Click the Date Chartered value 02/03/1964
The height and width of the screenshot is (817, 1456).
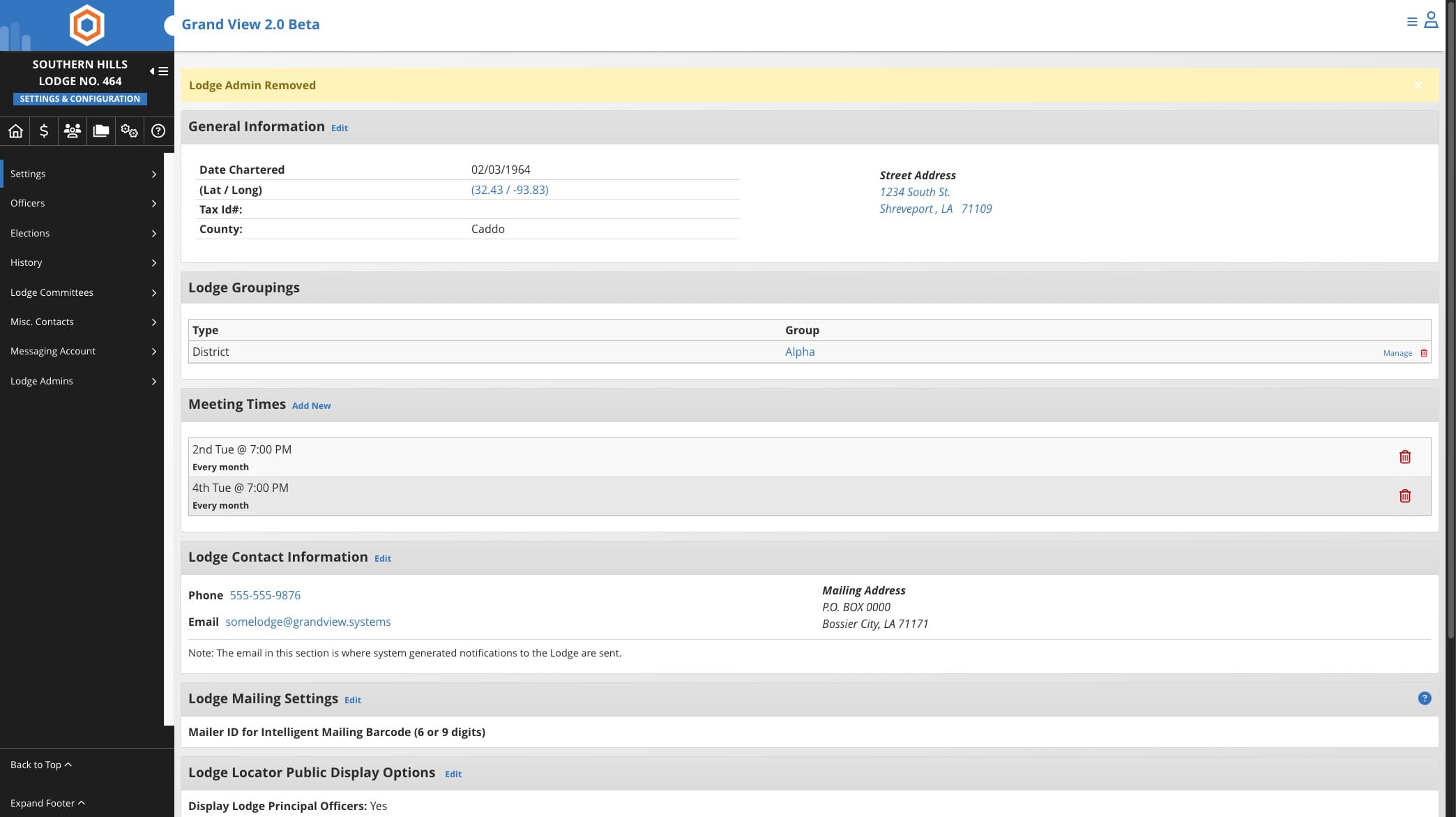point(501,170)
